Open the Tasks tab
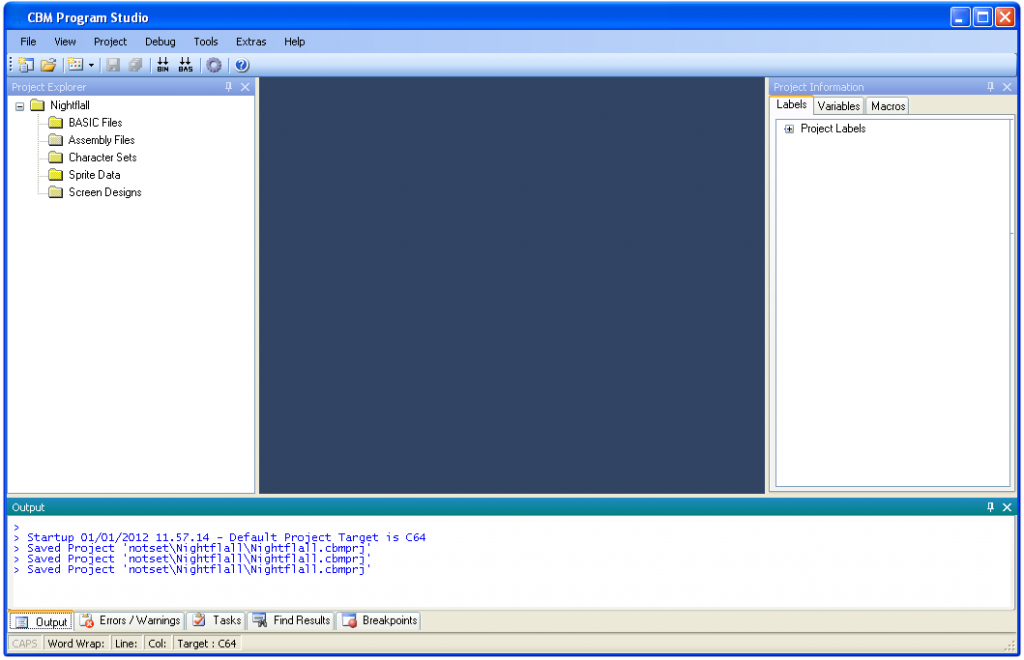The width and height of the screenshot is (1024, 660). [217, 621]
